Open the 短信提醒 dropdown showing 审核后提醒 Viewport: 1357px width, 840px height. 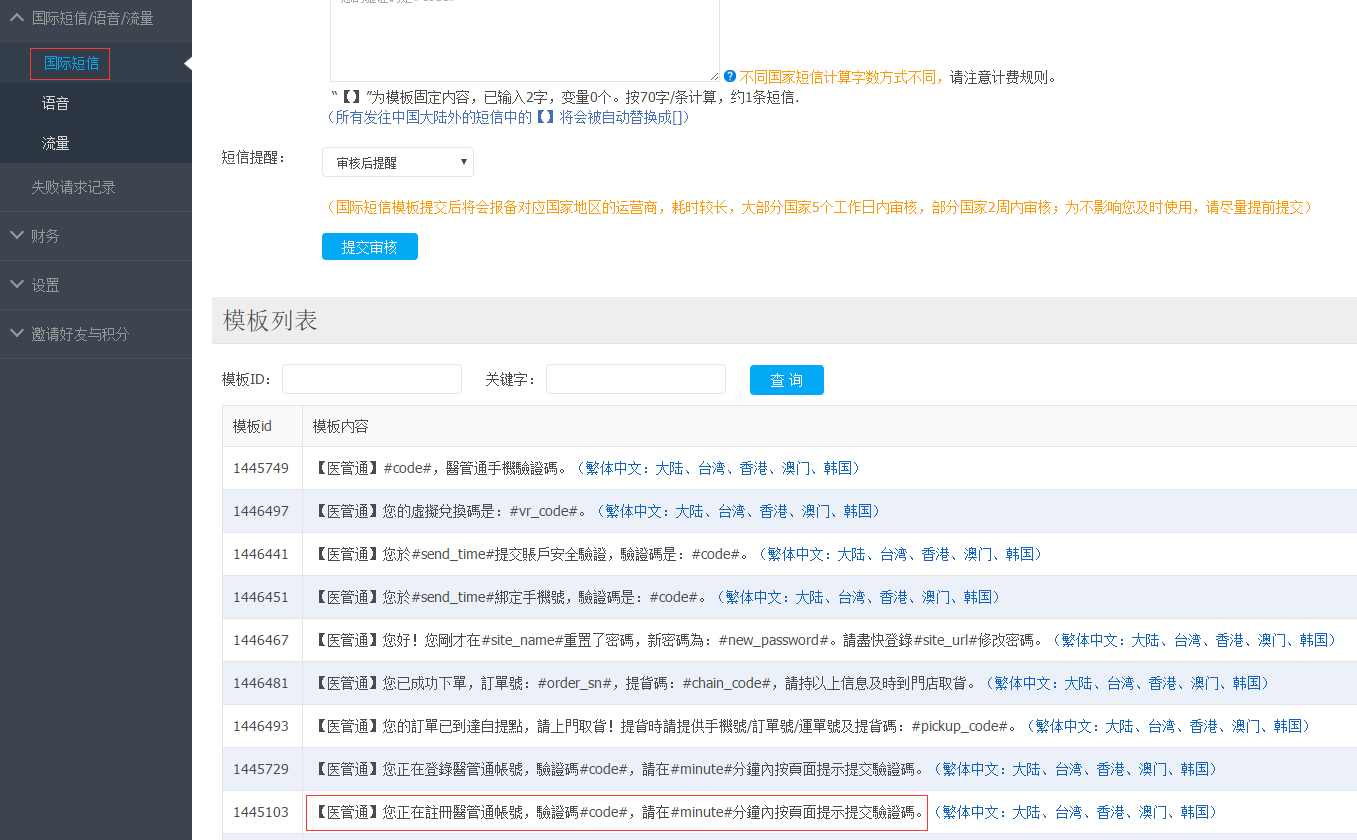tap(398, 162)
